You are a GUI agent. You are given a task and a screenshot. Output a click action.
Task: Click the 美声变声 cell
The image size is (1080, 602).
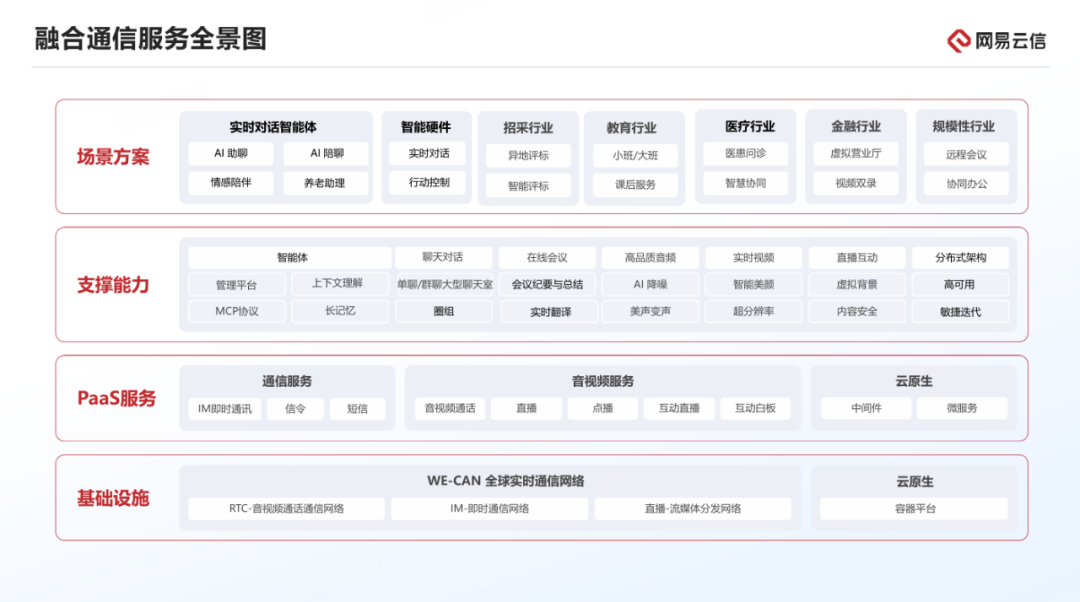click(650, 311)
